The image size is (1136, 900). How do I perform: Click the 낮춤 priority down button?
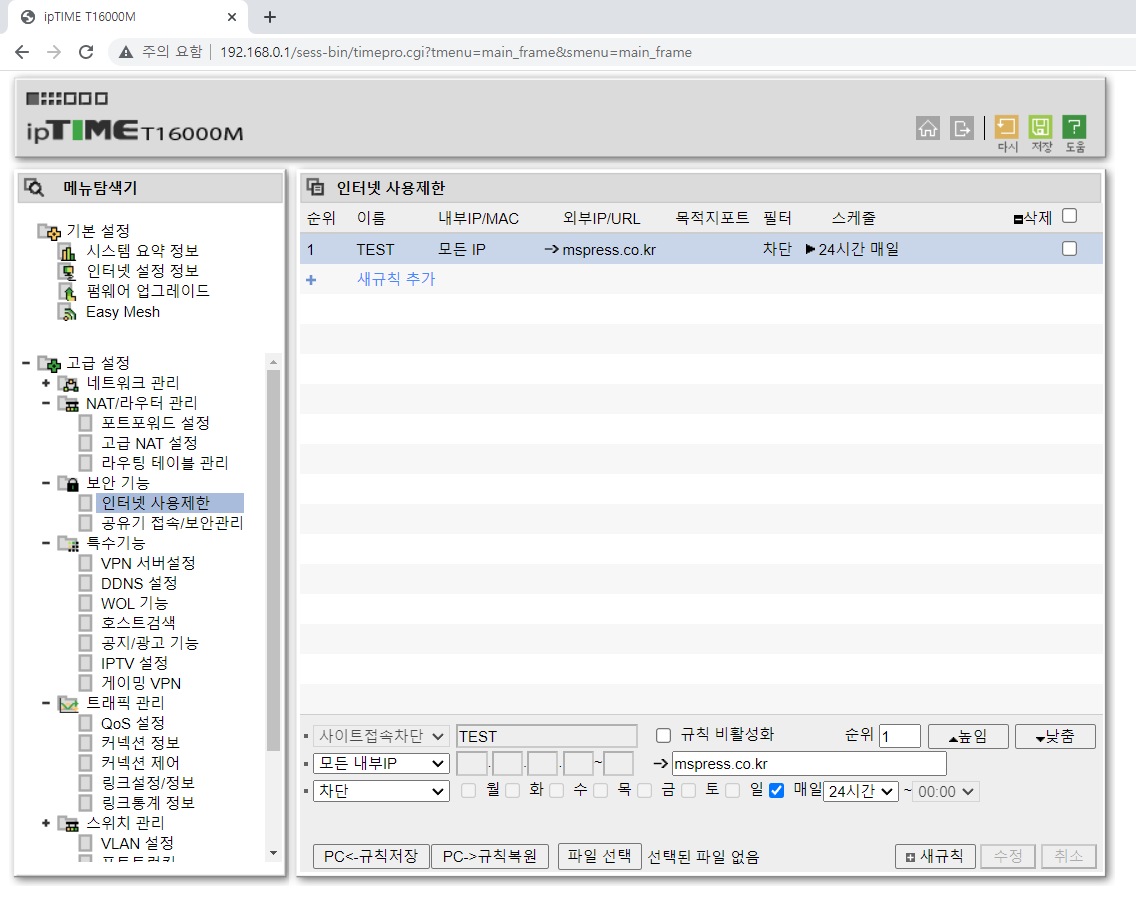(1055, 736)
